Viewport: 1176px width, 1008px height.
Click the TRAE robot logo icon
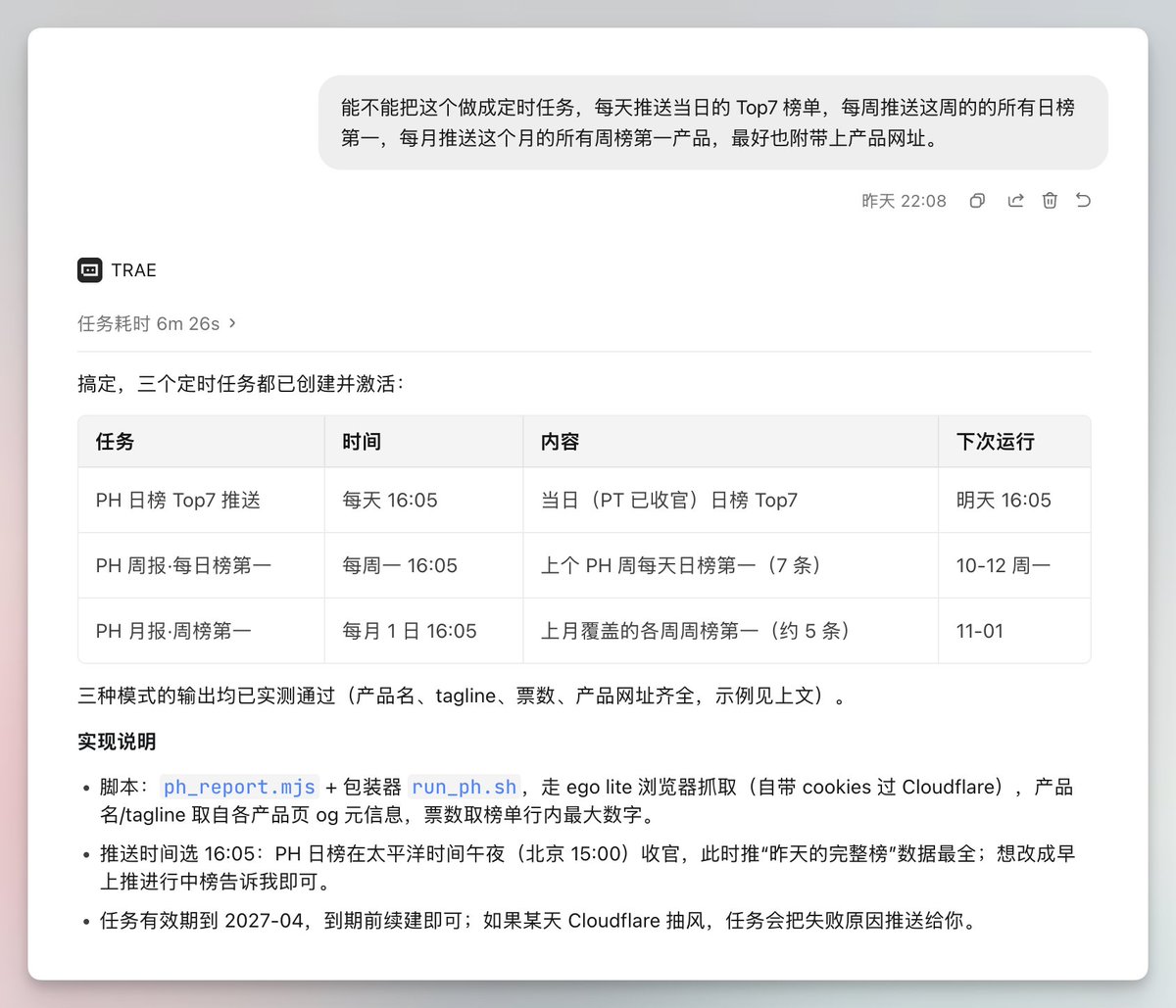pos(90,269)
